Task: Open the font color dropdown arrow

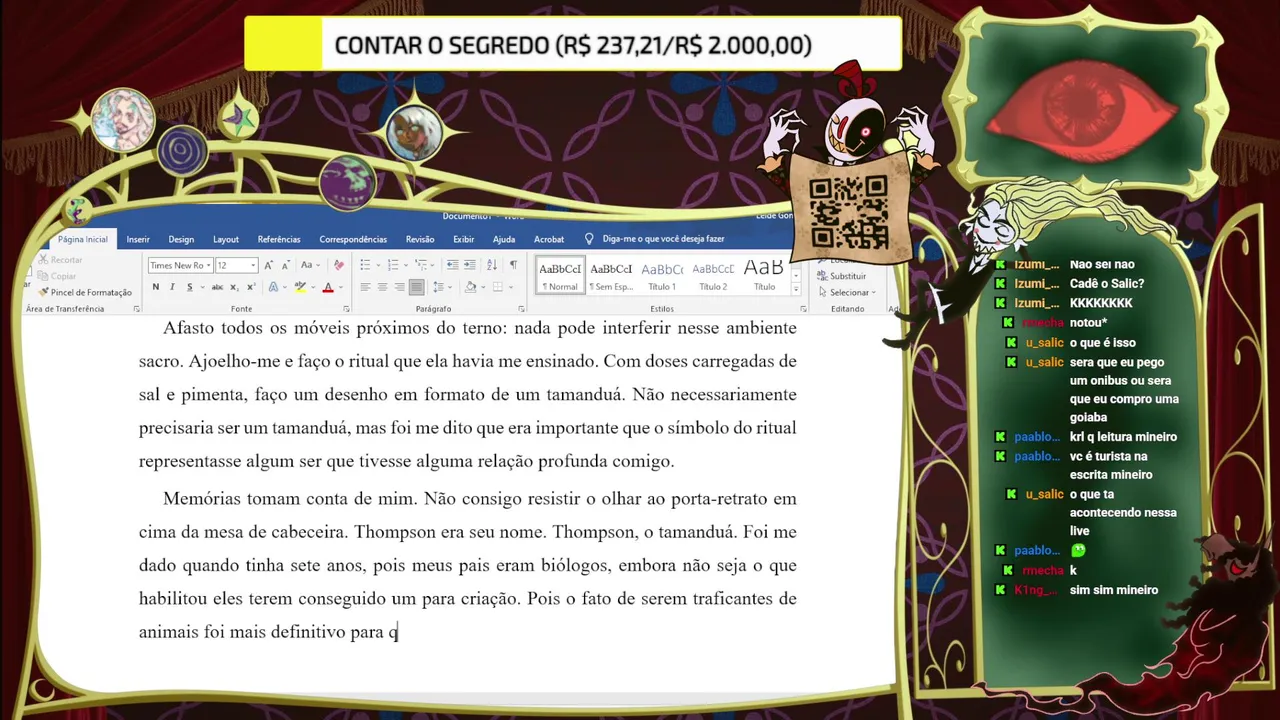Action: tap(340, 287)
